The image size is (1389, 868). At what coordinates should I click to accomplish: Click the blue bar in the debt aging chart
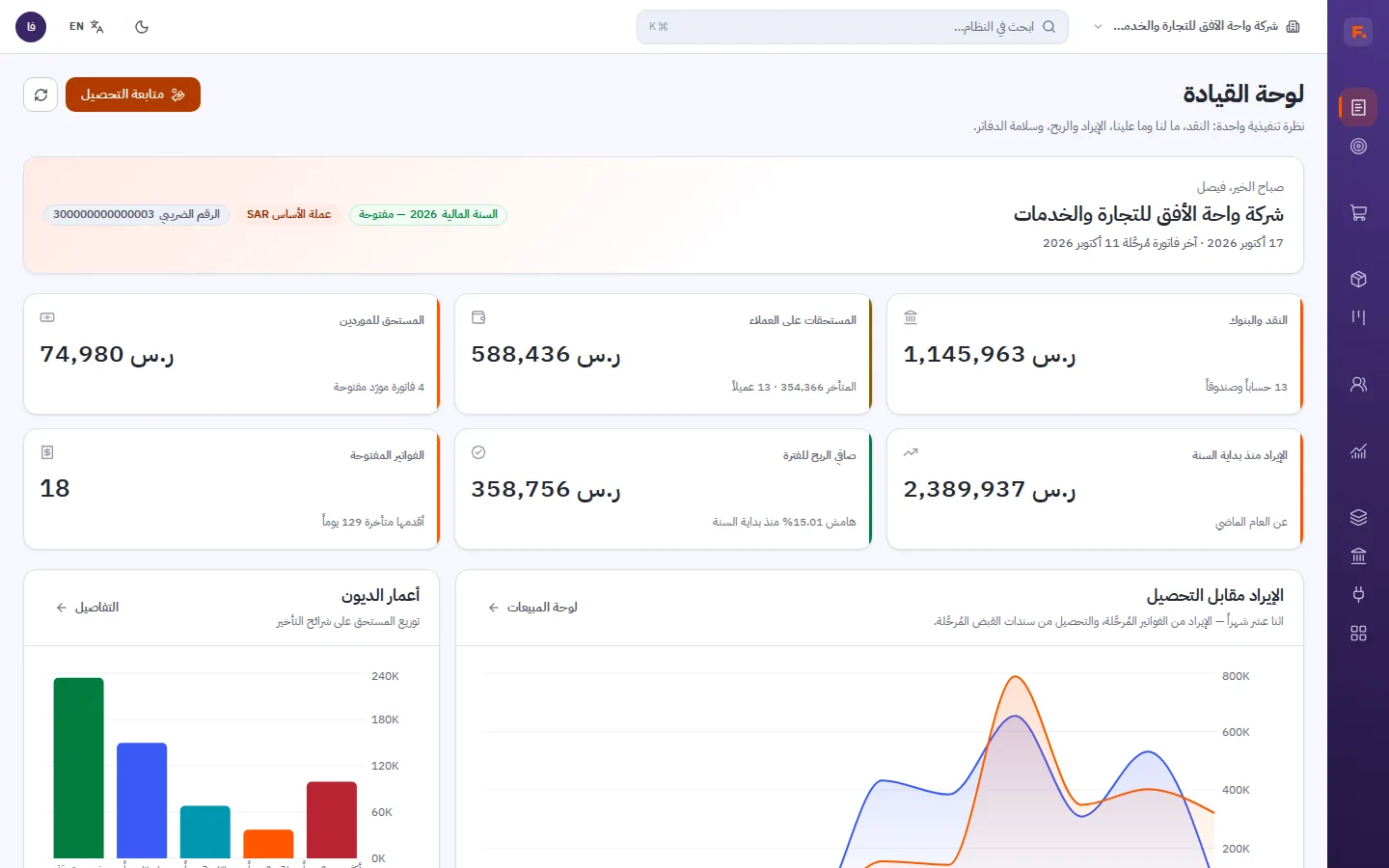pyautogui.click(x=142, y=800)
